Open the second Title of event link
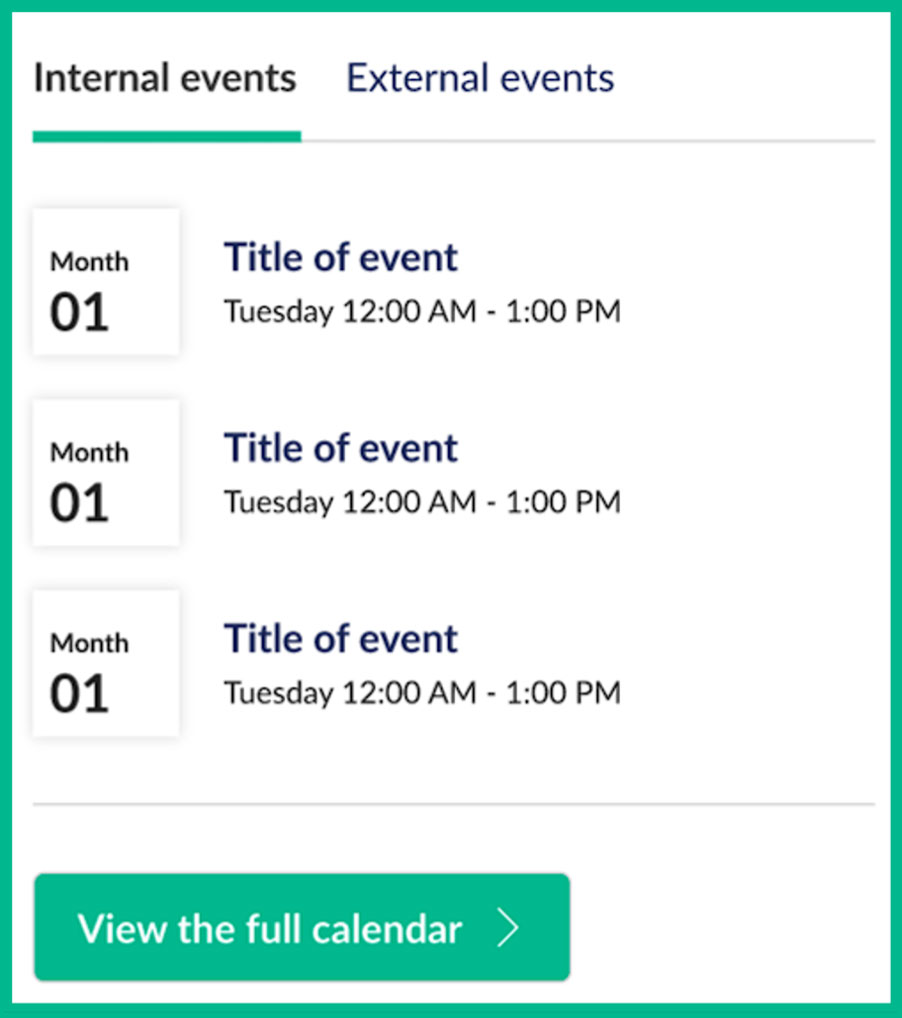Screen dimensions: 902x1018 pyautogui.click(x=340, y=448)
